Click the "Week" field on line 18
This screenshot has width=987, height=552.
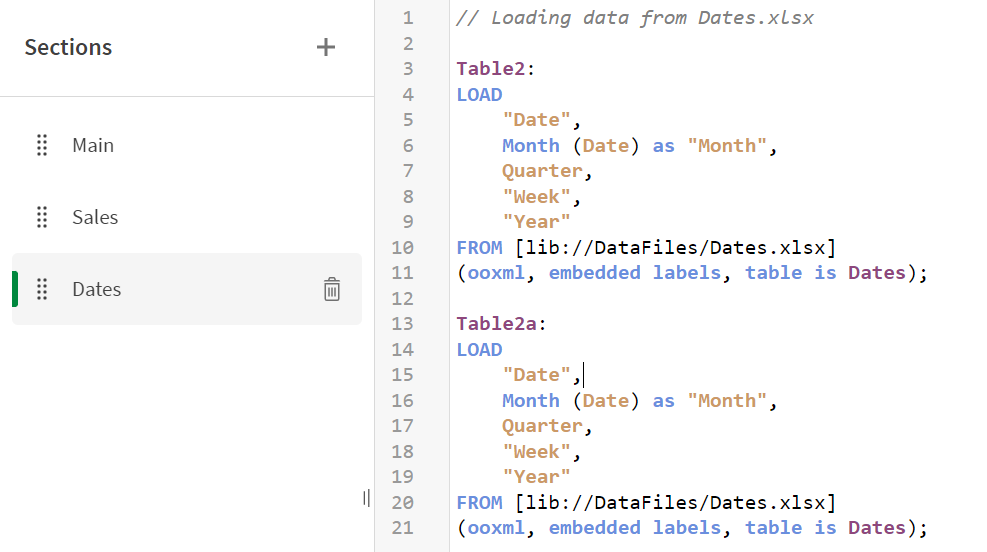click(x=536, y=451)
